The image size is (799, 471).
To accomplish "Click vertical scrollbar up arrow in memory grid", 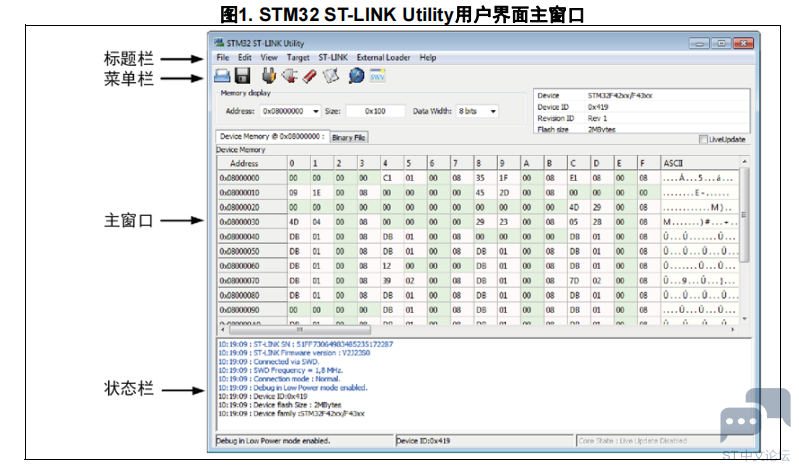I will pyautogui.click(x=744, y=162).
